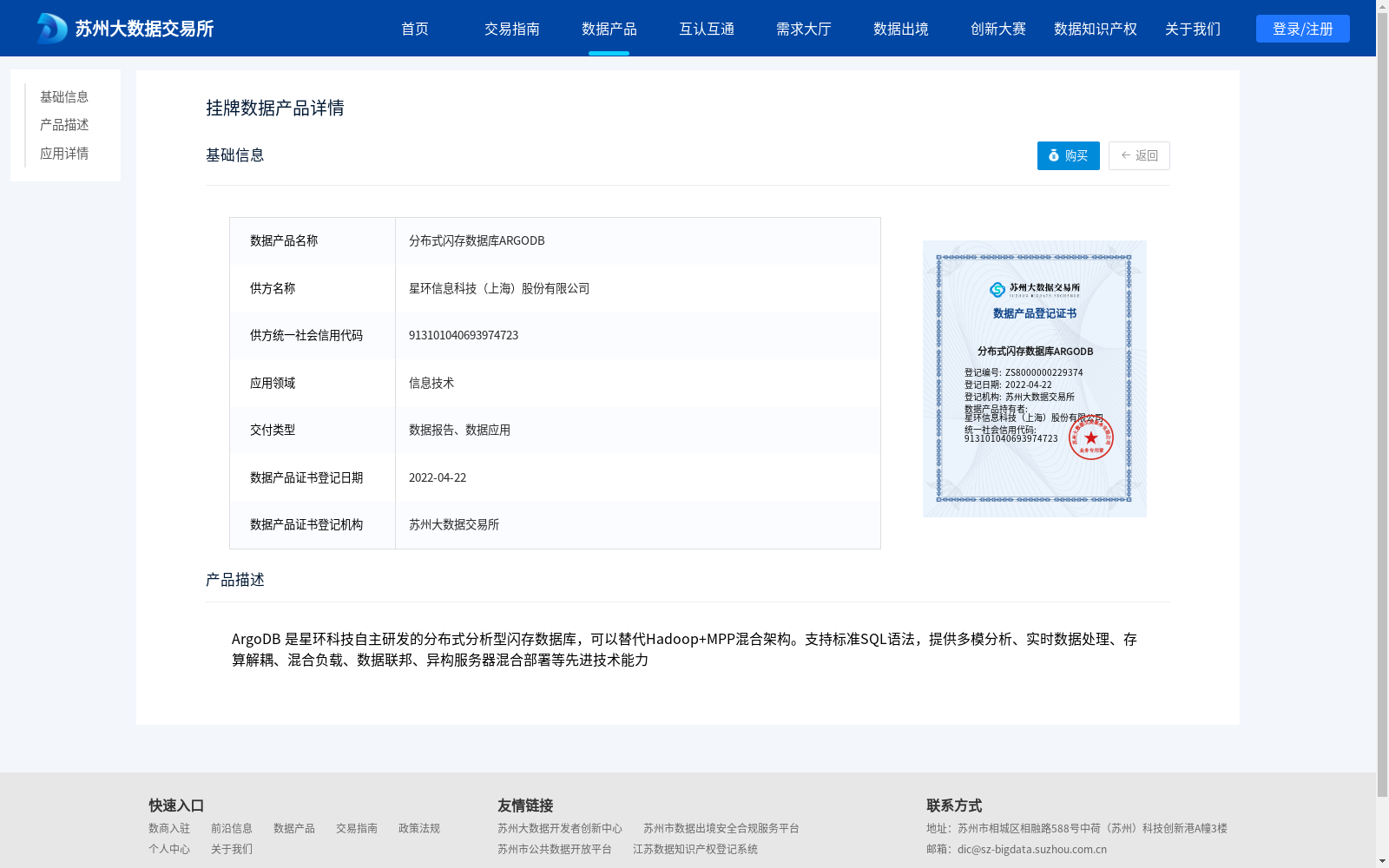Click the 登录/注册 button
The image size is (1389, 868).
pyautogui.click(x=1303, y=29)
